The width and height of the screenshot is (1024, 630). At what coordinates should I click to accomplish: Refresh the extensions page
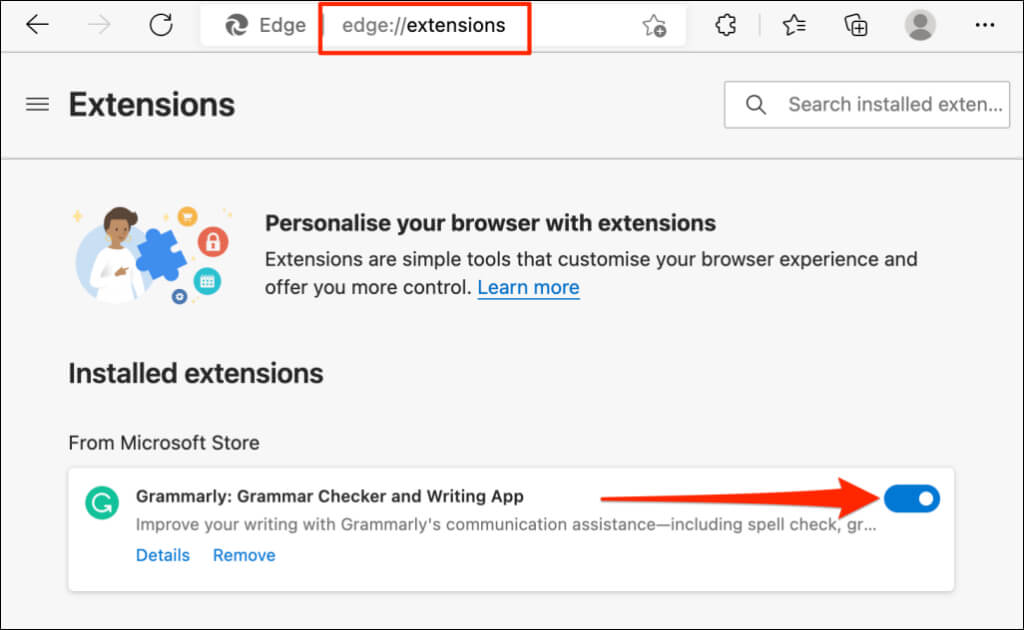coord(161,25)
